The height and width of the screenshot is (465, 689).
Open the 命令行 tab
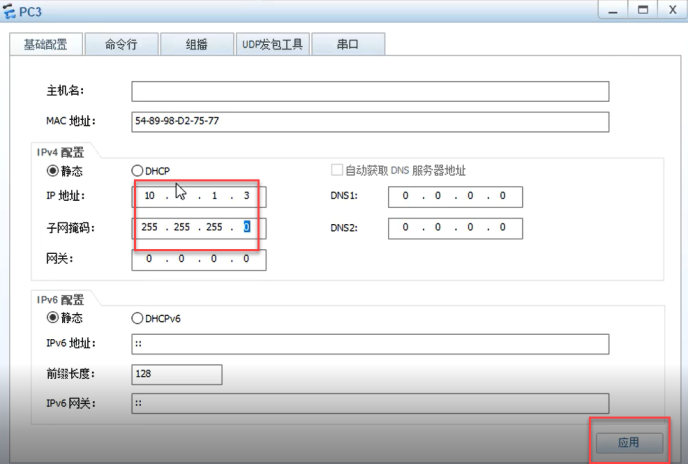tap(119, 45)
